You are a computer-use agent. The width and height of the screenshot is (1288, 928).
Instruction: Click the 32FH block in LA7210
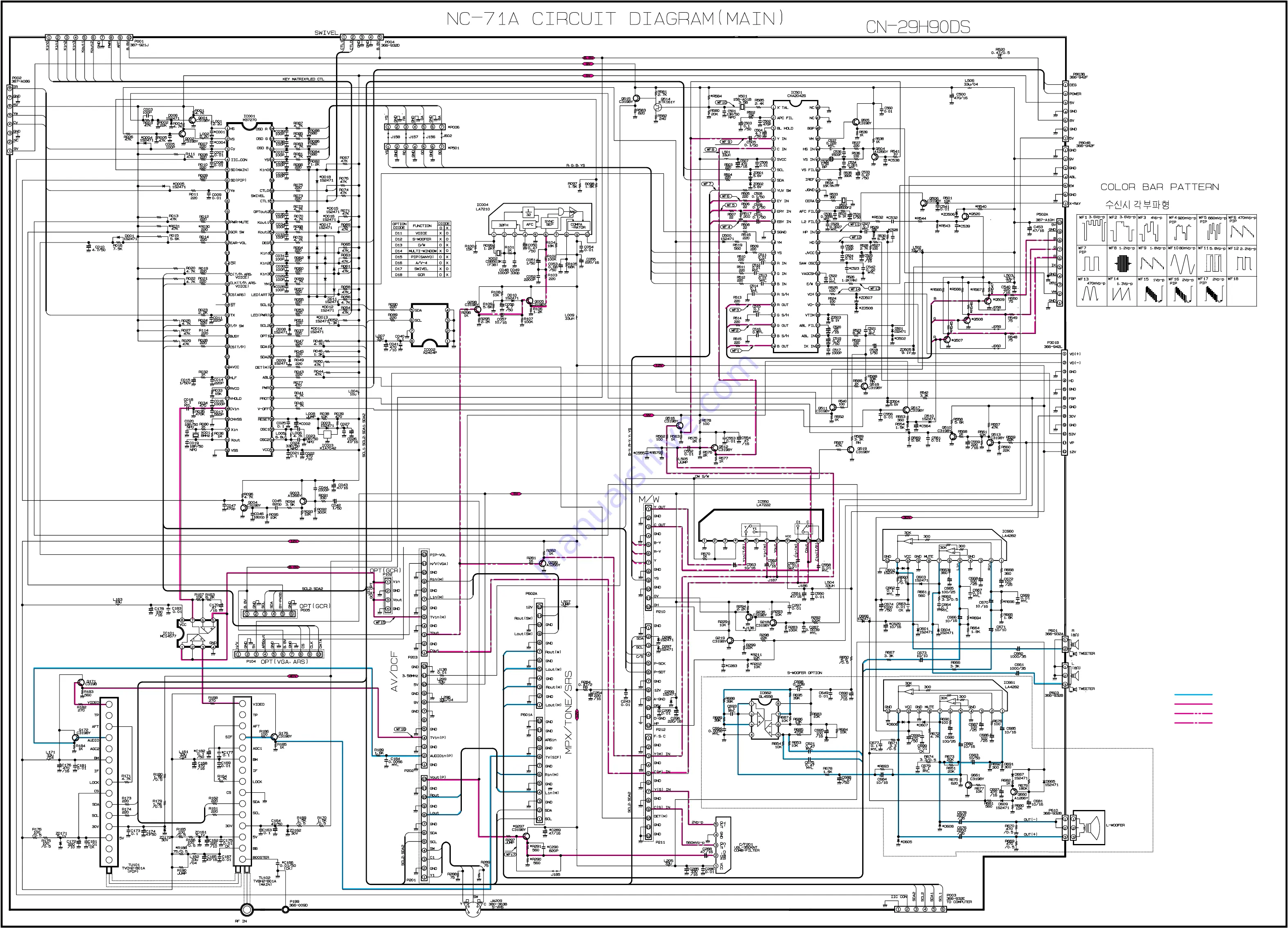click(x=504, y=225)
